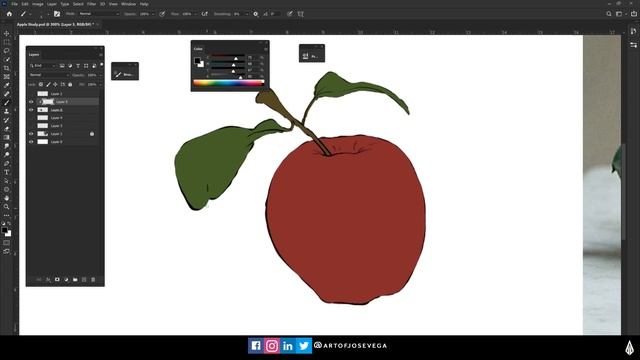Image resolution: width=640 pixels, height=360 pixels.
Task: Toggle airbrush build-up in options bar
Action: coord(204,14)
